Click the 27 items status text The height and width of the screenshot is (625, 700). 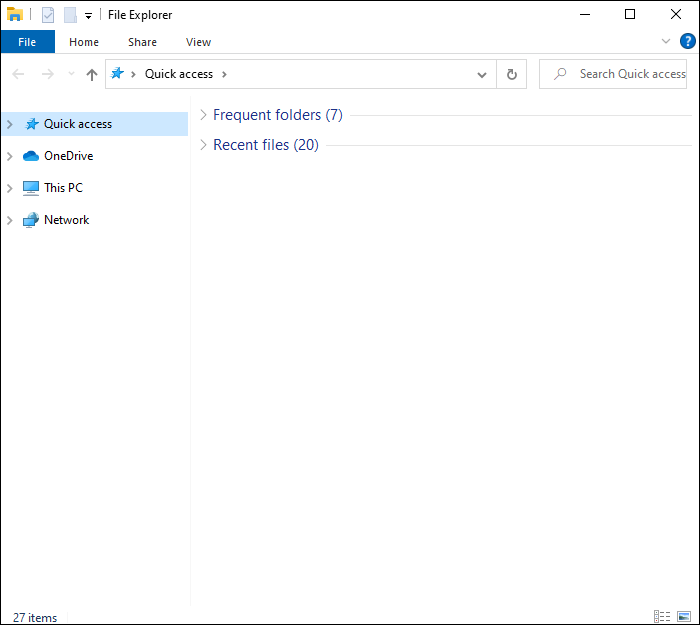tap(35, 618)
